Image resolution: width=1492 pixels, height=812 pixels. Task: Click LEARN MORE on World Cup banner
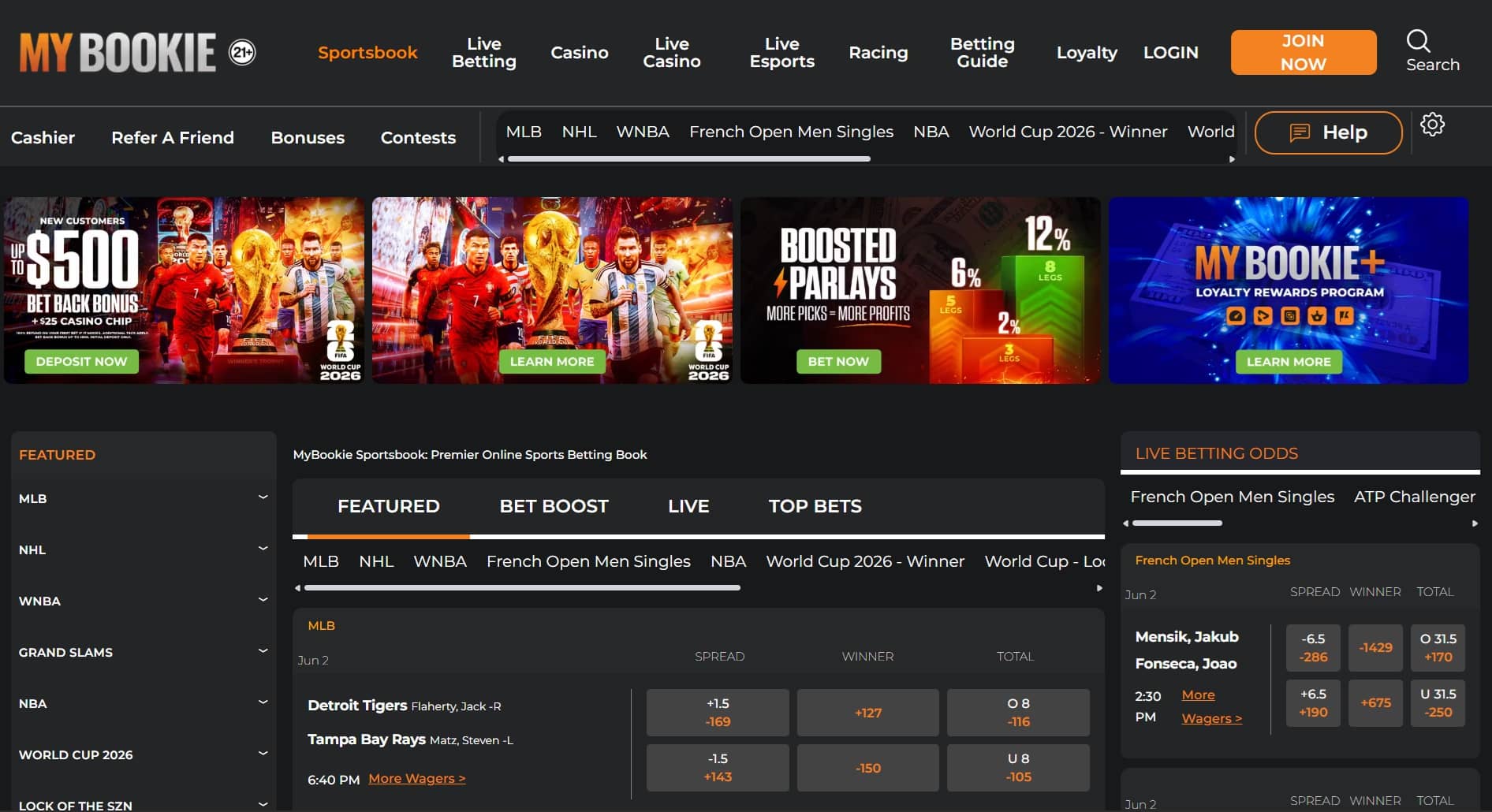coord(552,361)
